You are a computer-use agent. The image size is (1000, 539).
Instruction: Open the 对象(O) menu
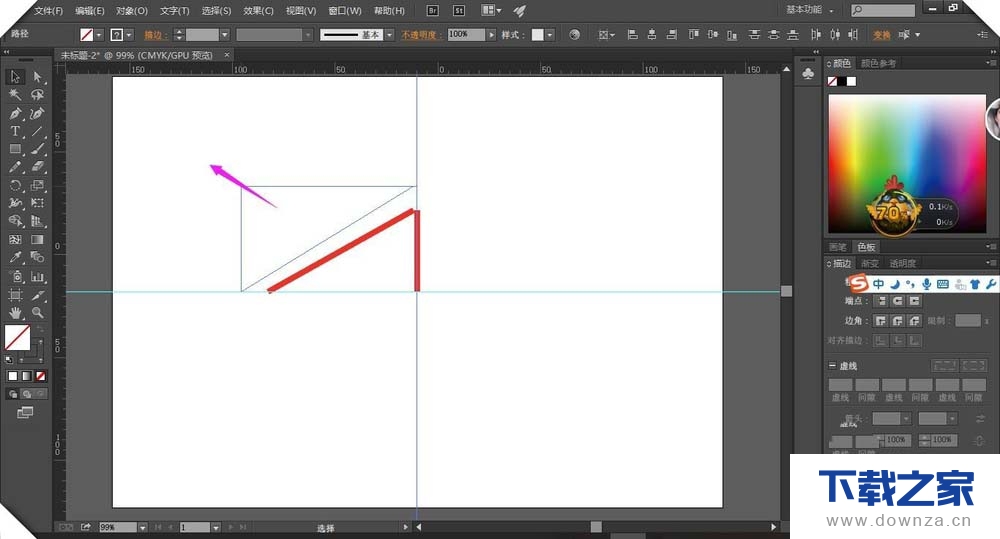click(x=131, y=10)
